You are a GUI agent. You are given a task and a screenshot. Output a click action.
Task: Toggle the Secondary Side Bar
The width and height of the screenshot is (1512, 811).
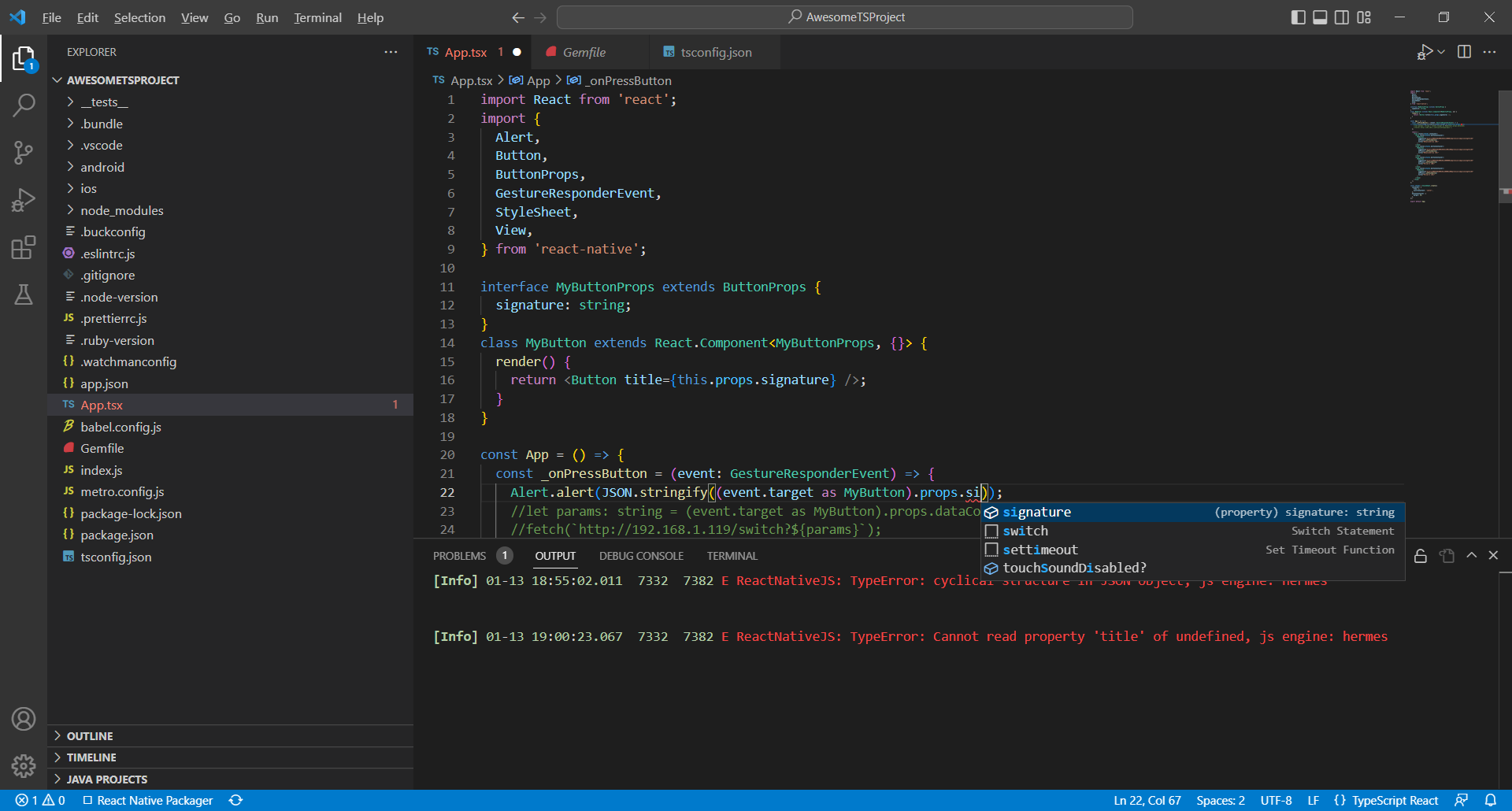click(x=1342, y=17)
